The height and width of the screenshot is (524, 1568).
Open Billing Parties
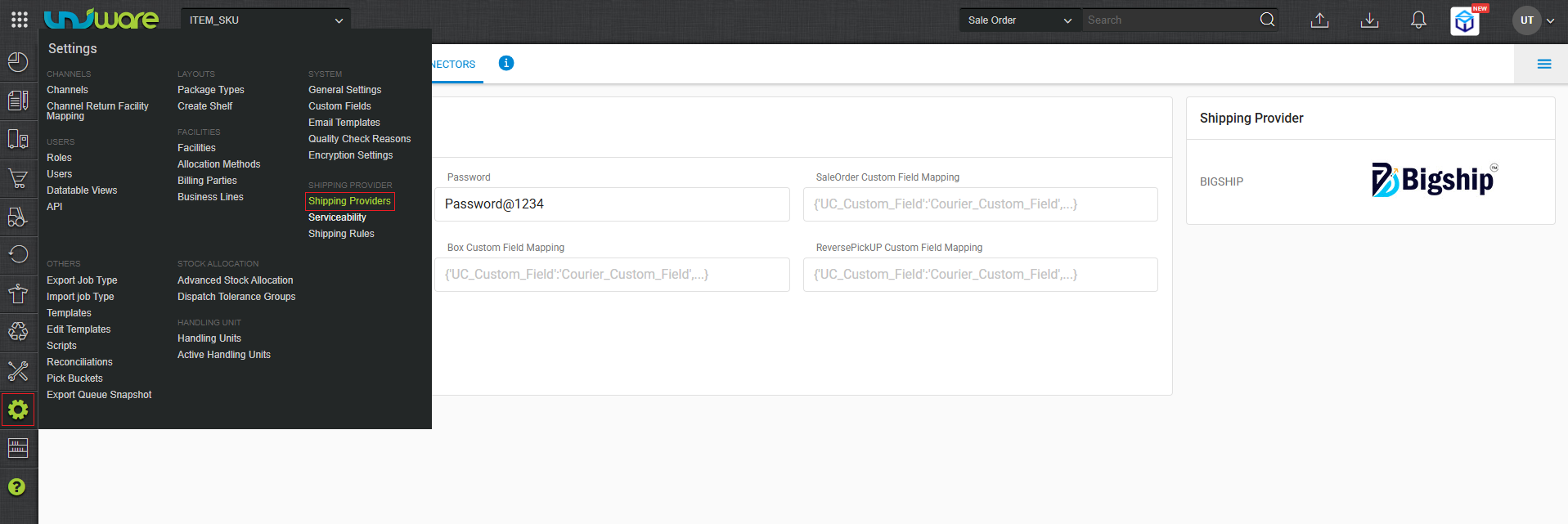pos(207,181)
